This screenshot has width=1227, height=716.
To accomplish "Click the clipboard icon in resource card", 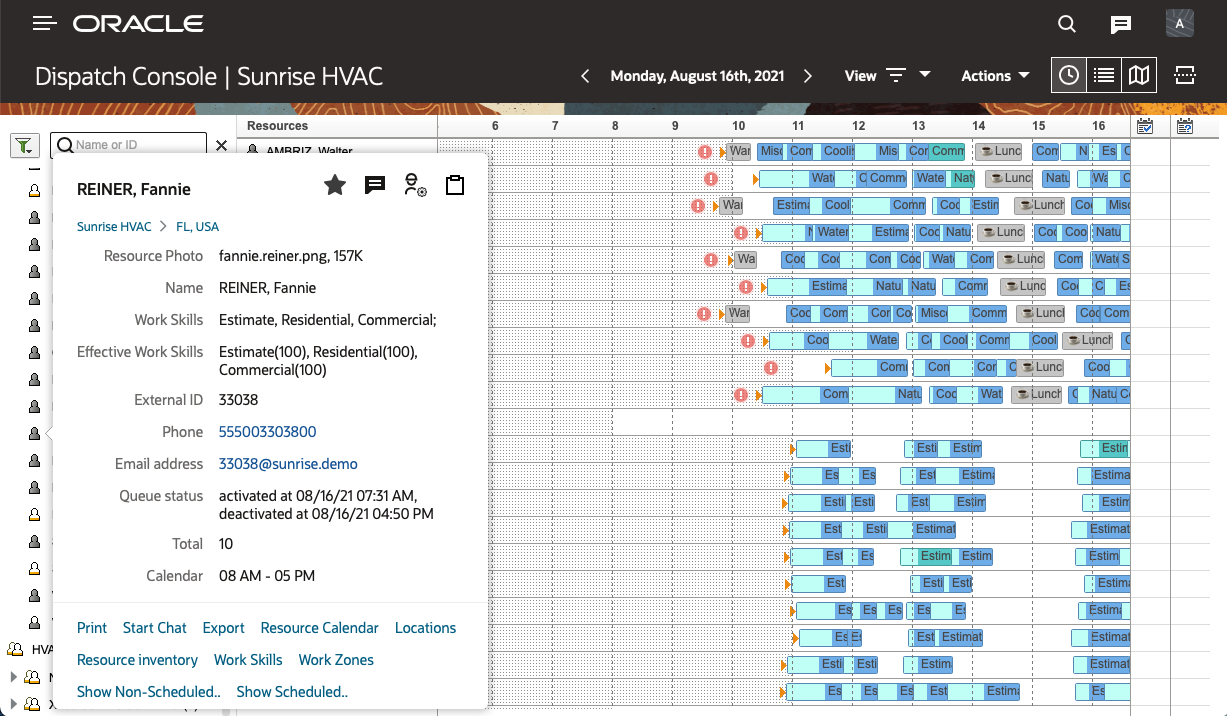I will point(455,185).
